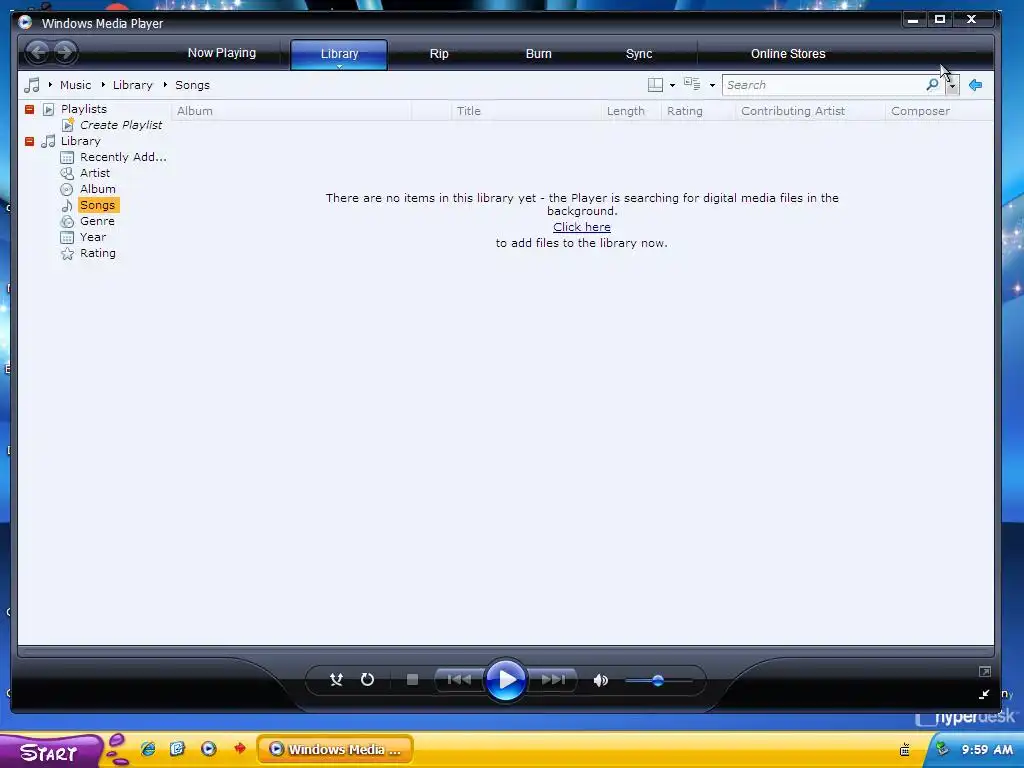Expand the Music breadcrumb arrow
Image resolution: width=1024 pixels, height=768 pixels.
50,85
